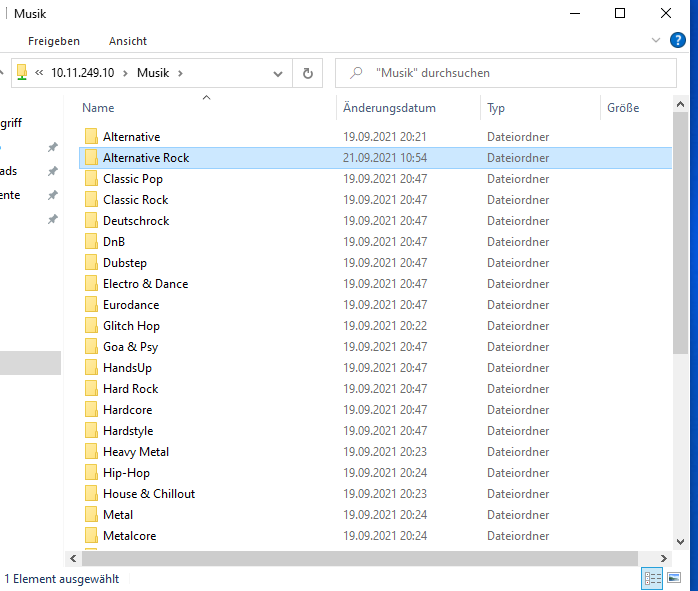Click the highlighted gray item in navigation pane
698x591 pixels.
click(30, 363)
